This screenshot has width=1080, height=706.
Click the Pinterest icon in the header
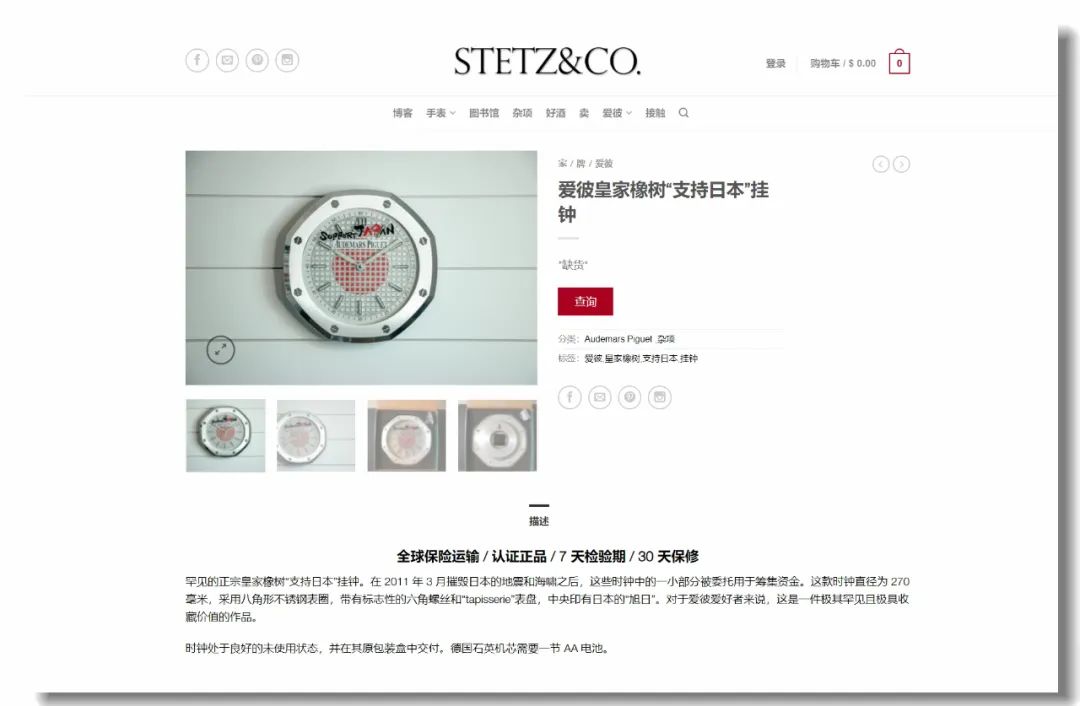tap(257, 61)
